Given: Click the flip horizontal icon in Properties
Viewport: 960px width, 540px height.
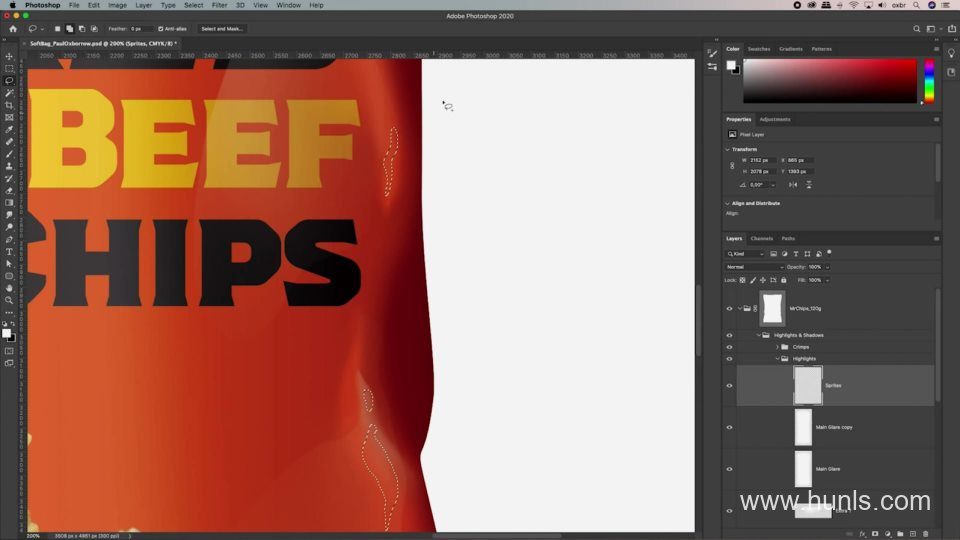Looking at the screenshot, I should click(x=793, y=184).
